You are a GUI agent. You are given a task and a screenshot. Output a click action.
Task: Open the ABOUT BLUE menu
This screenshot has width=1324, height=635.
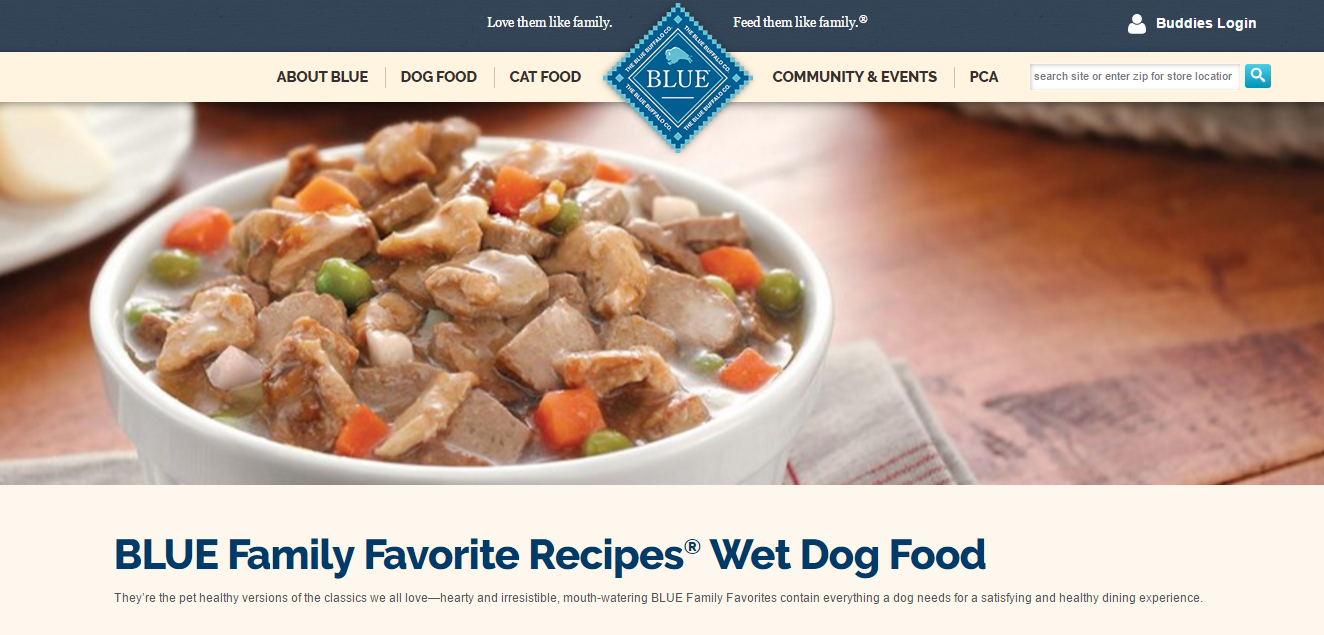pyautogui.click(x=322, y=77)
